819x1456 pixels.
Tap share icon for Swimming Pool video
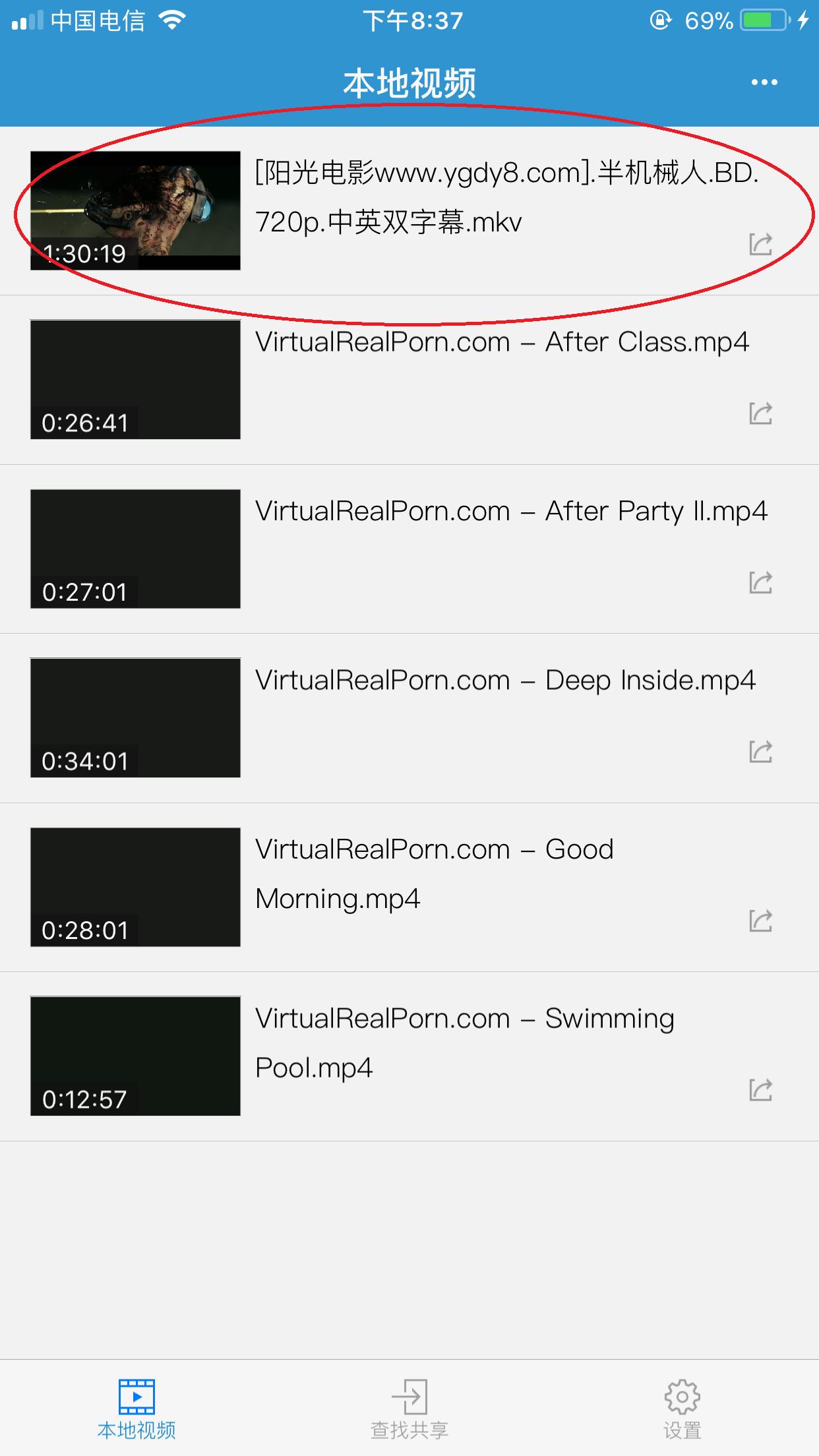tap(760, 1090)
